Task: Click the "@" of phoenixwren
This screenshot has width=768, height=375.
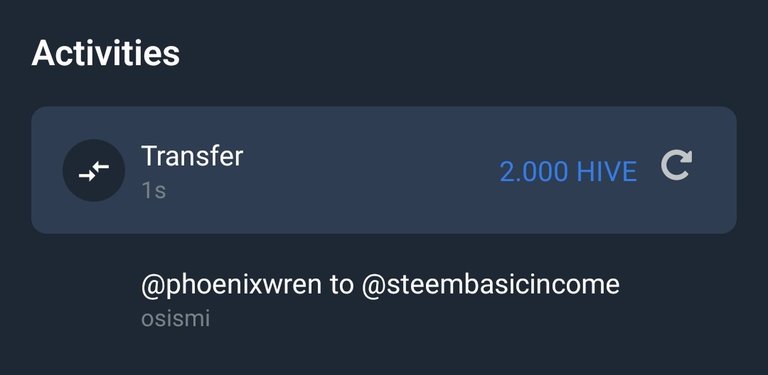Action: (152, 286)
